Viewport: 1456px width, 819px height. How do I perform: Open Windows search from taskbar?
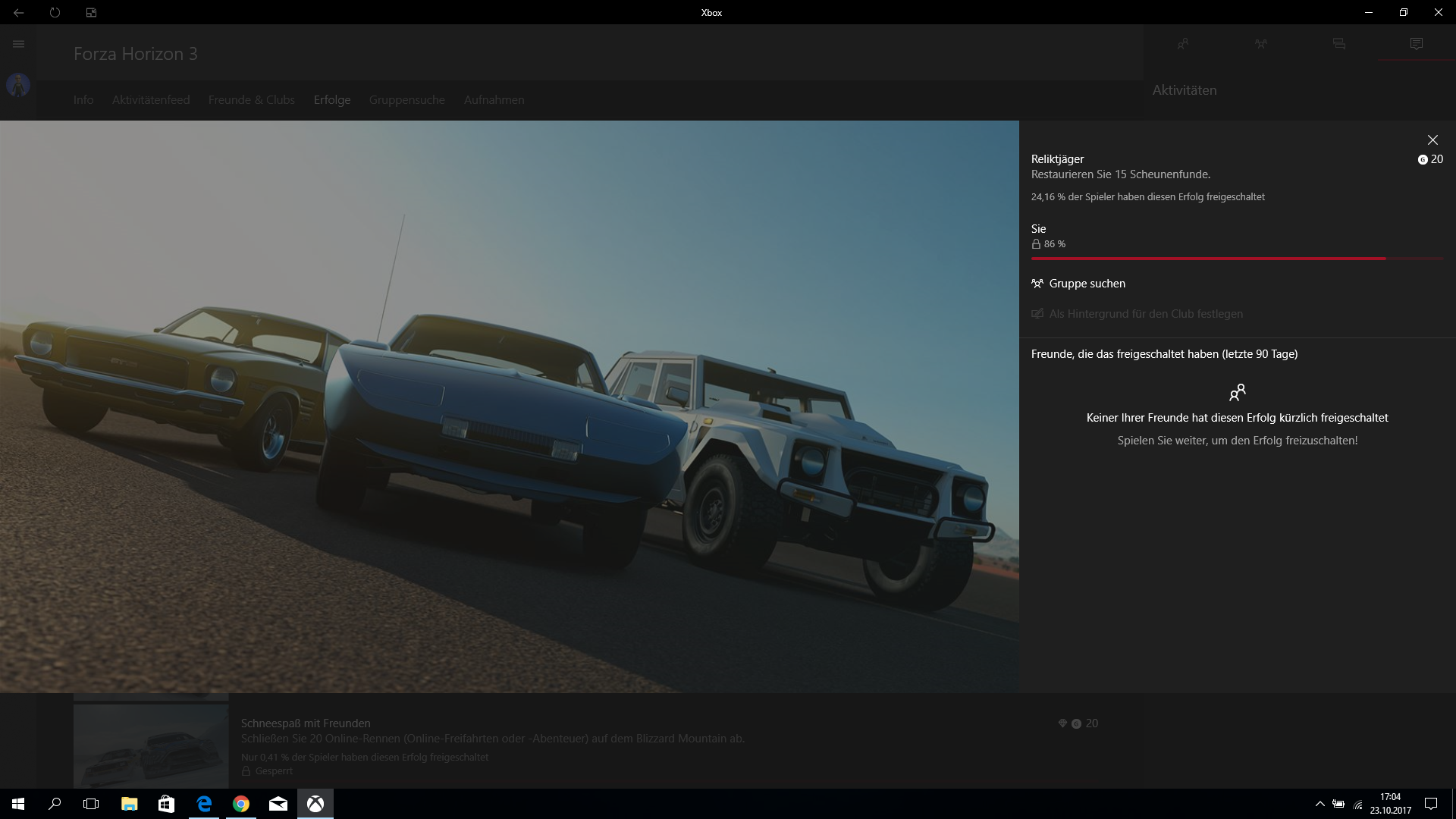pyautogui.click(x=55, y=804)
